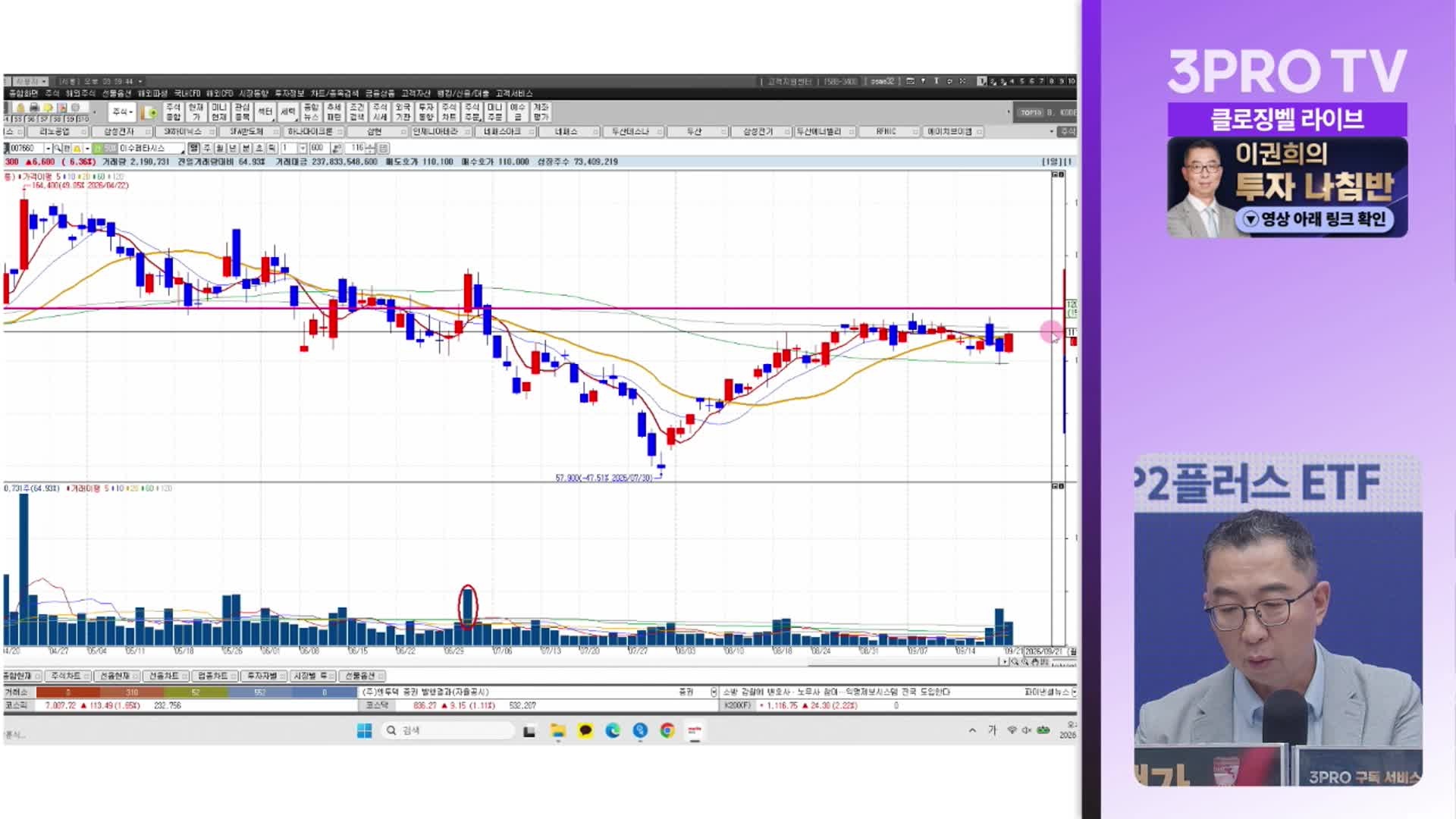Select the minute (분) chart period toggle
This screenshot has height=819, width=1456.
tap(246, 148)
